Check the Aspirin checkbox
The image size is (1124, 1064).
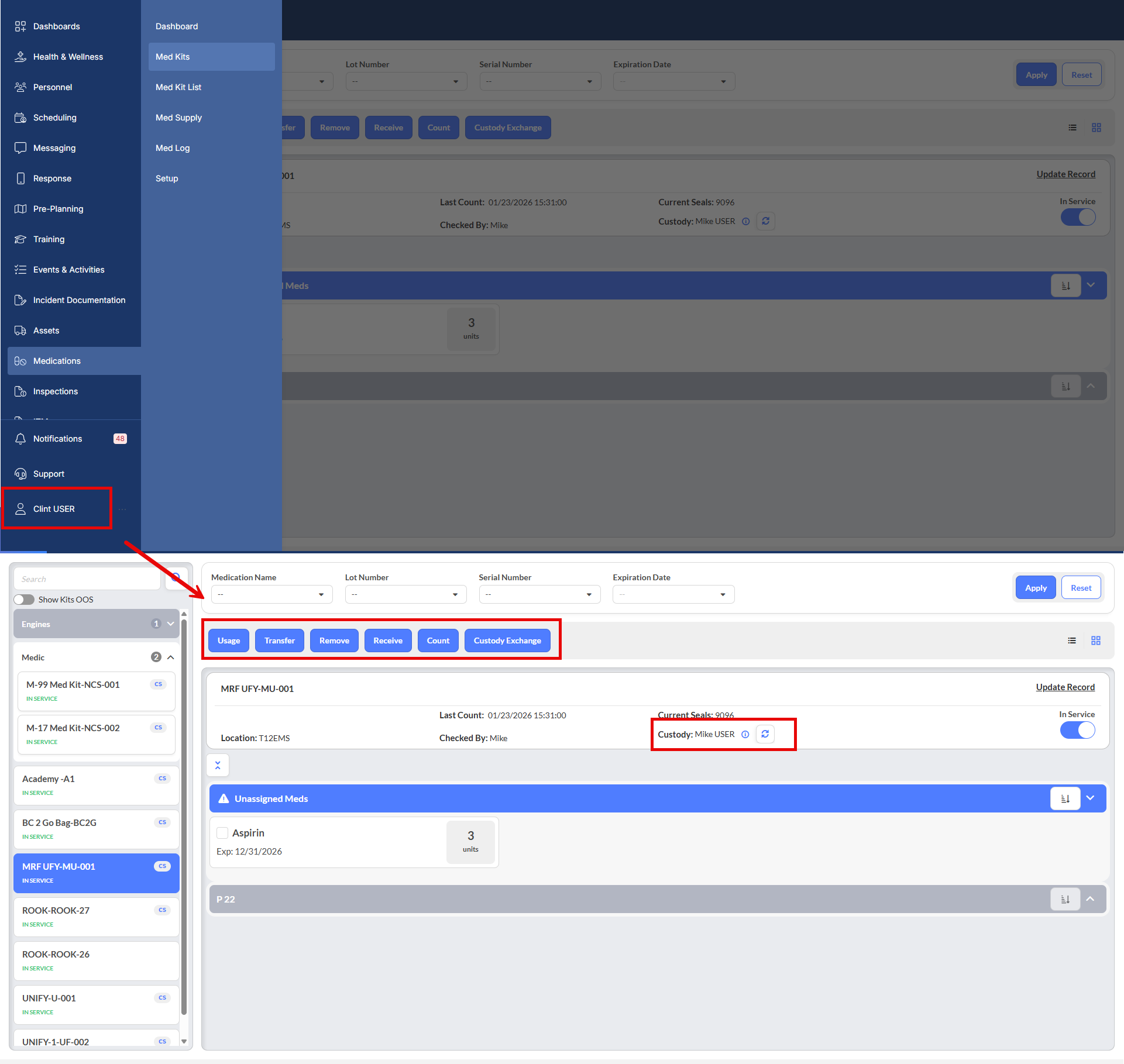[x=222, y=833]
